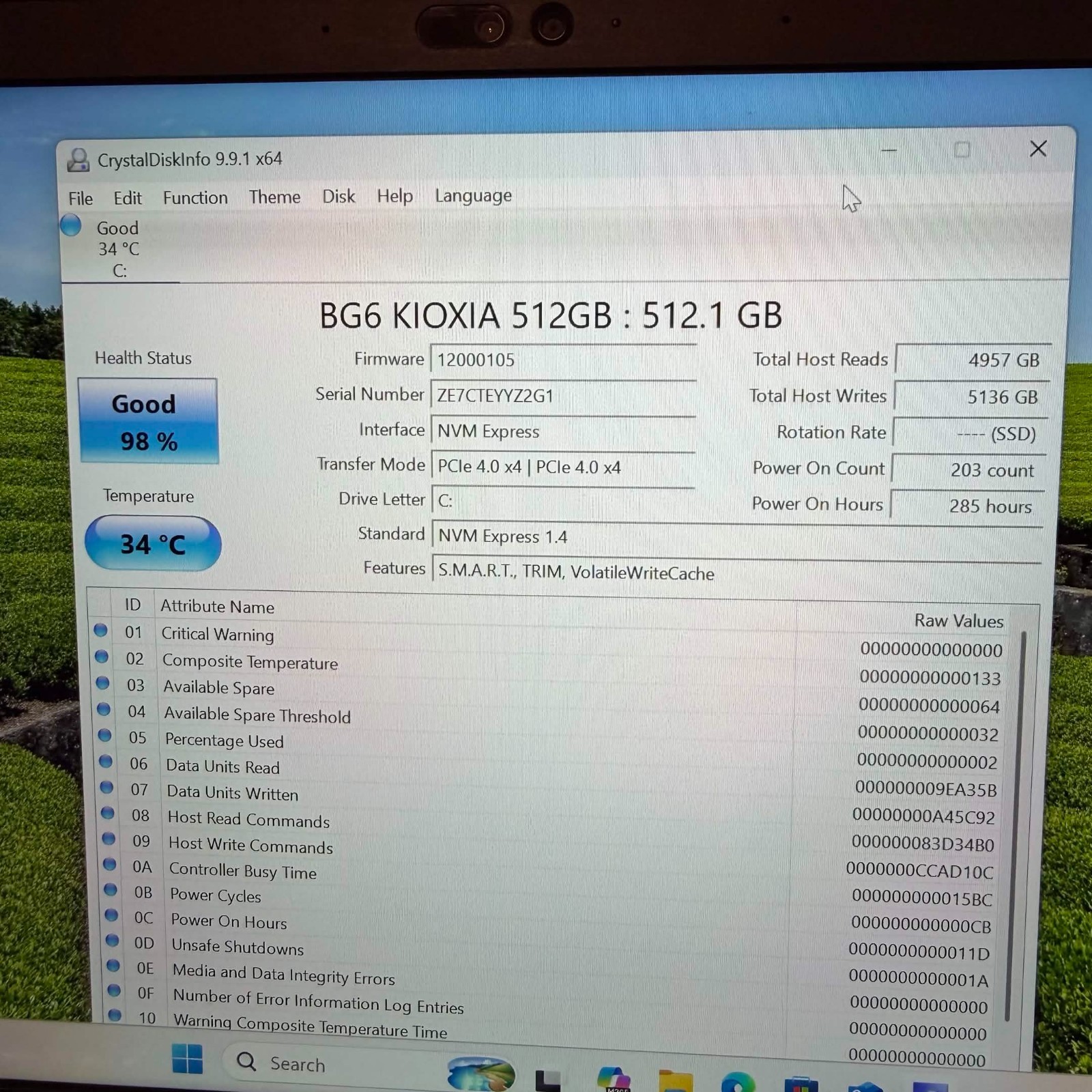Click the status dot of Available Spare row 03

(x=102, y=682)
